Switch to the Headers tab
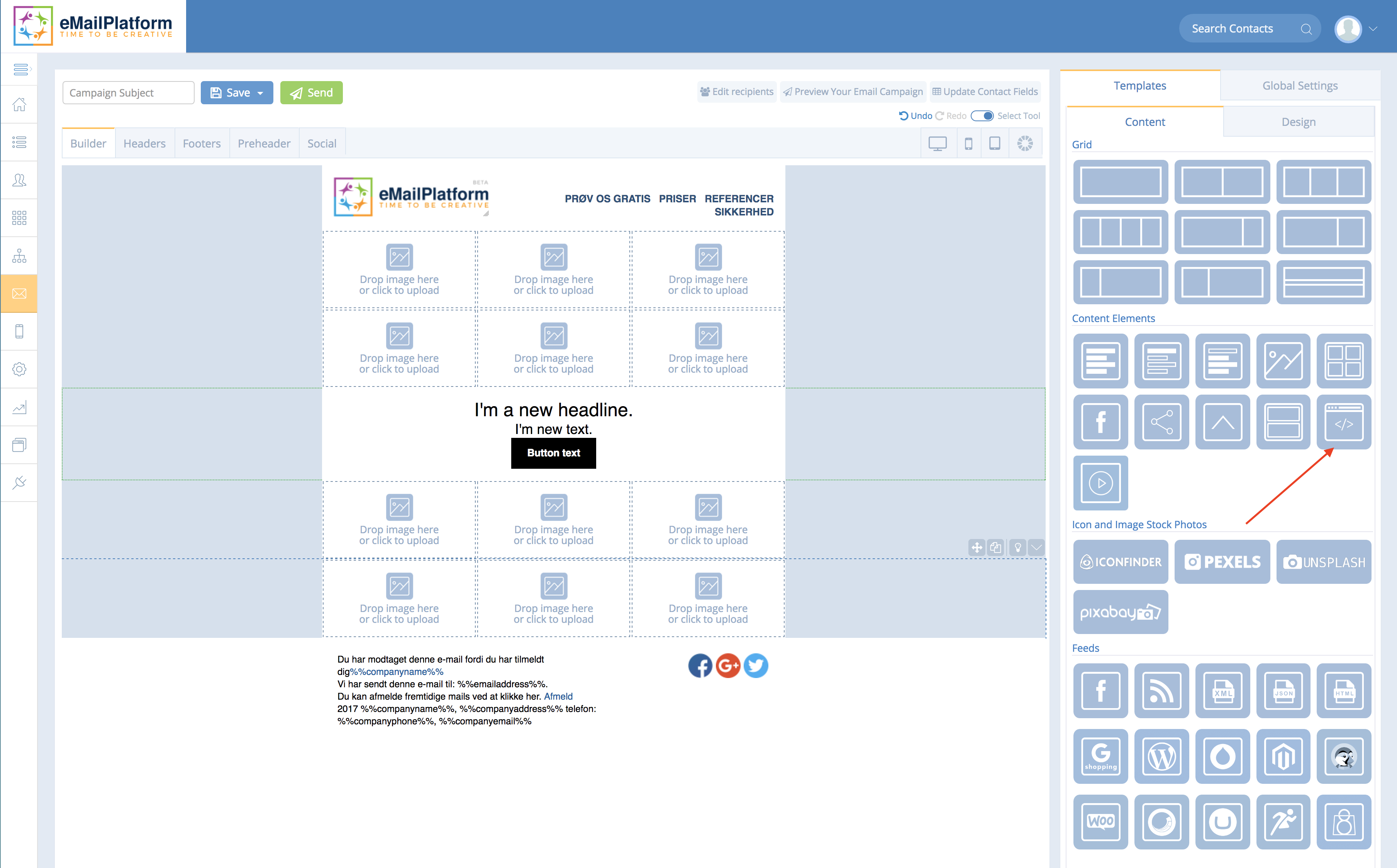Viewport: 1397px width, 868px height. (x=144, y=144)
